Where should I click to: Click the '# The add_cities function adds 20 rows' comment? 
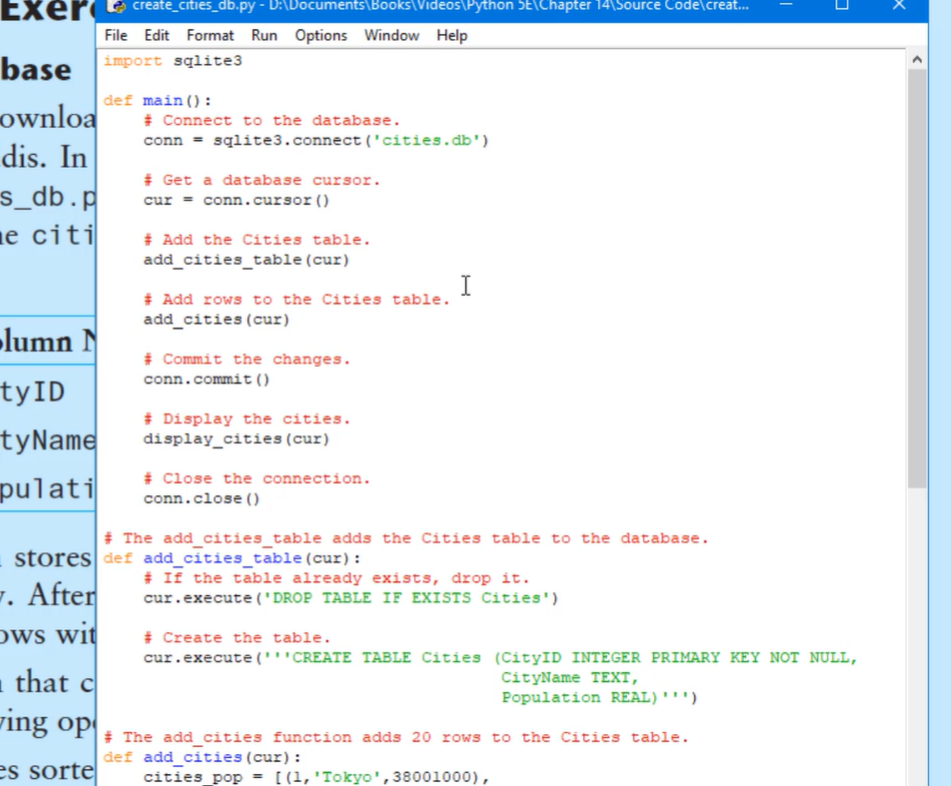click(x=396, y=737)
